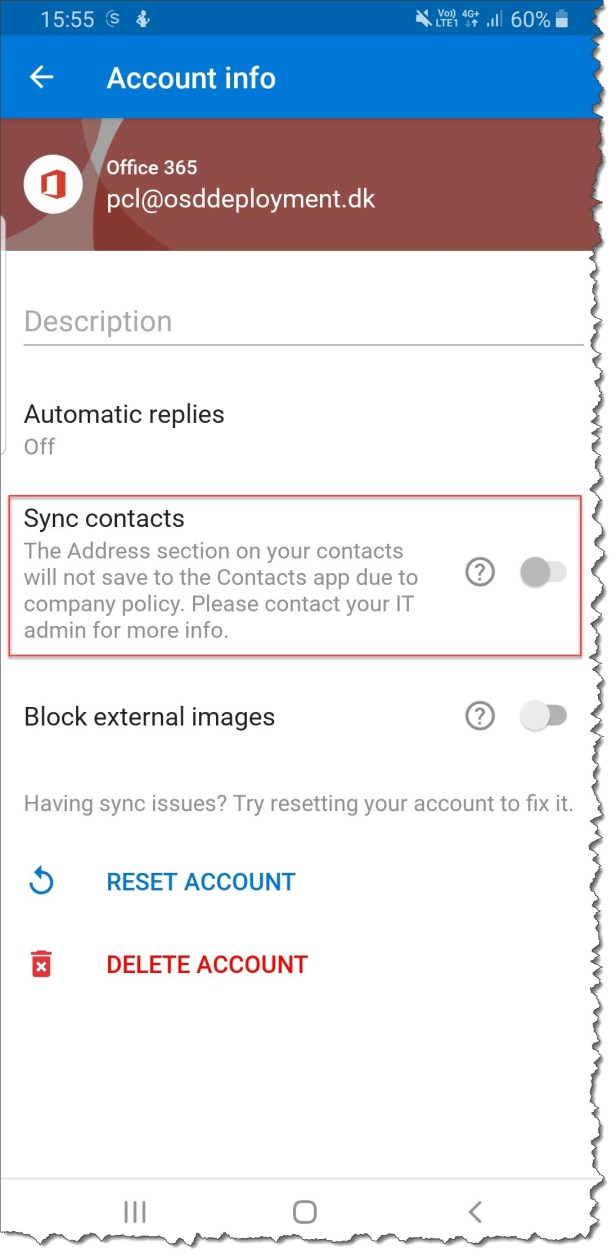This screenshot has width=616, height=1257.
Task: Tap RESET ACCOUNT
Action: point(200,881)
